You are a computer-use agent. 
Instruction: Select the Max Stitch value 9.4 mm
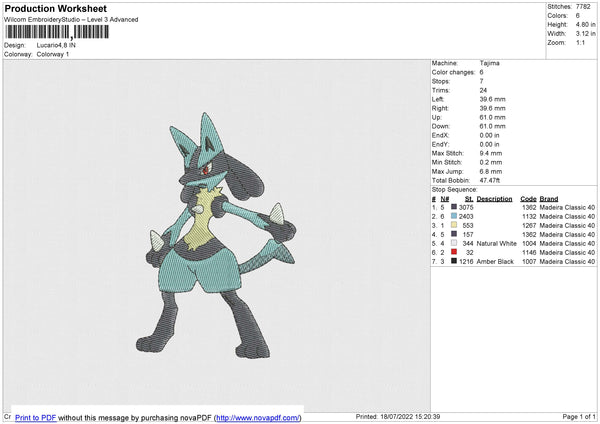click(x=491, y=153)
